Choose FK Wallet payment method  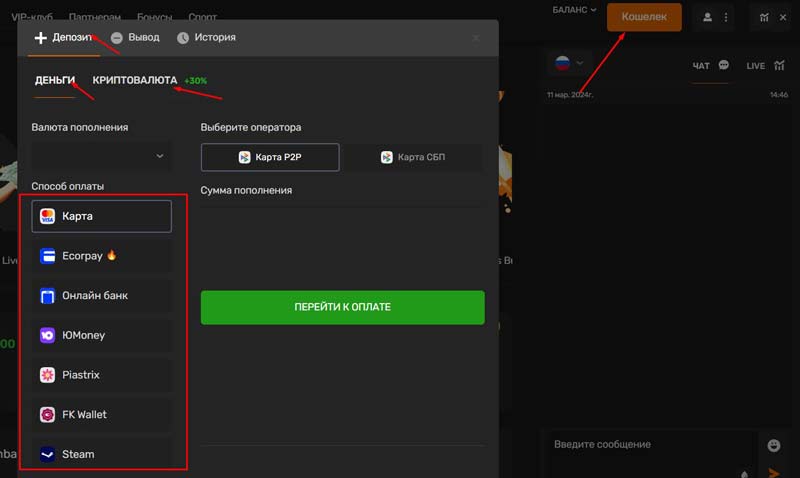102,415
